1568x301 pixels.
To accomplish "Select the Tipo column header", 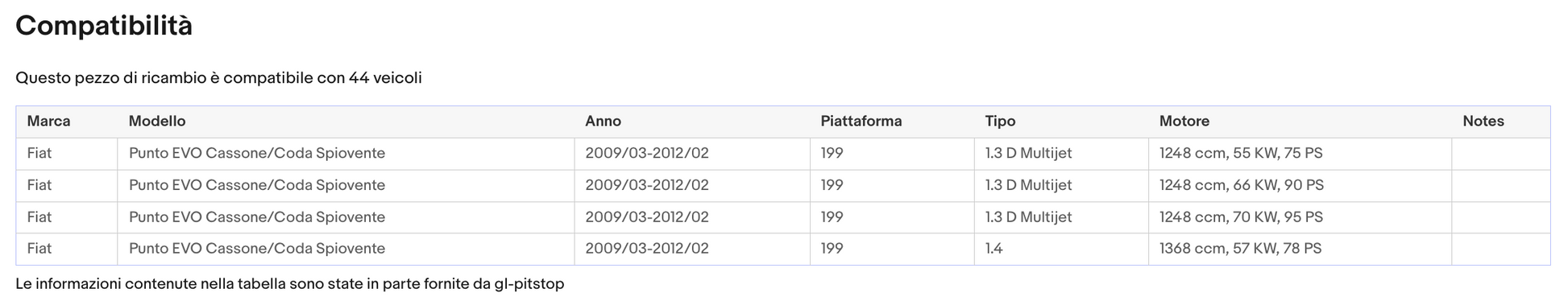I will 1000,122.
